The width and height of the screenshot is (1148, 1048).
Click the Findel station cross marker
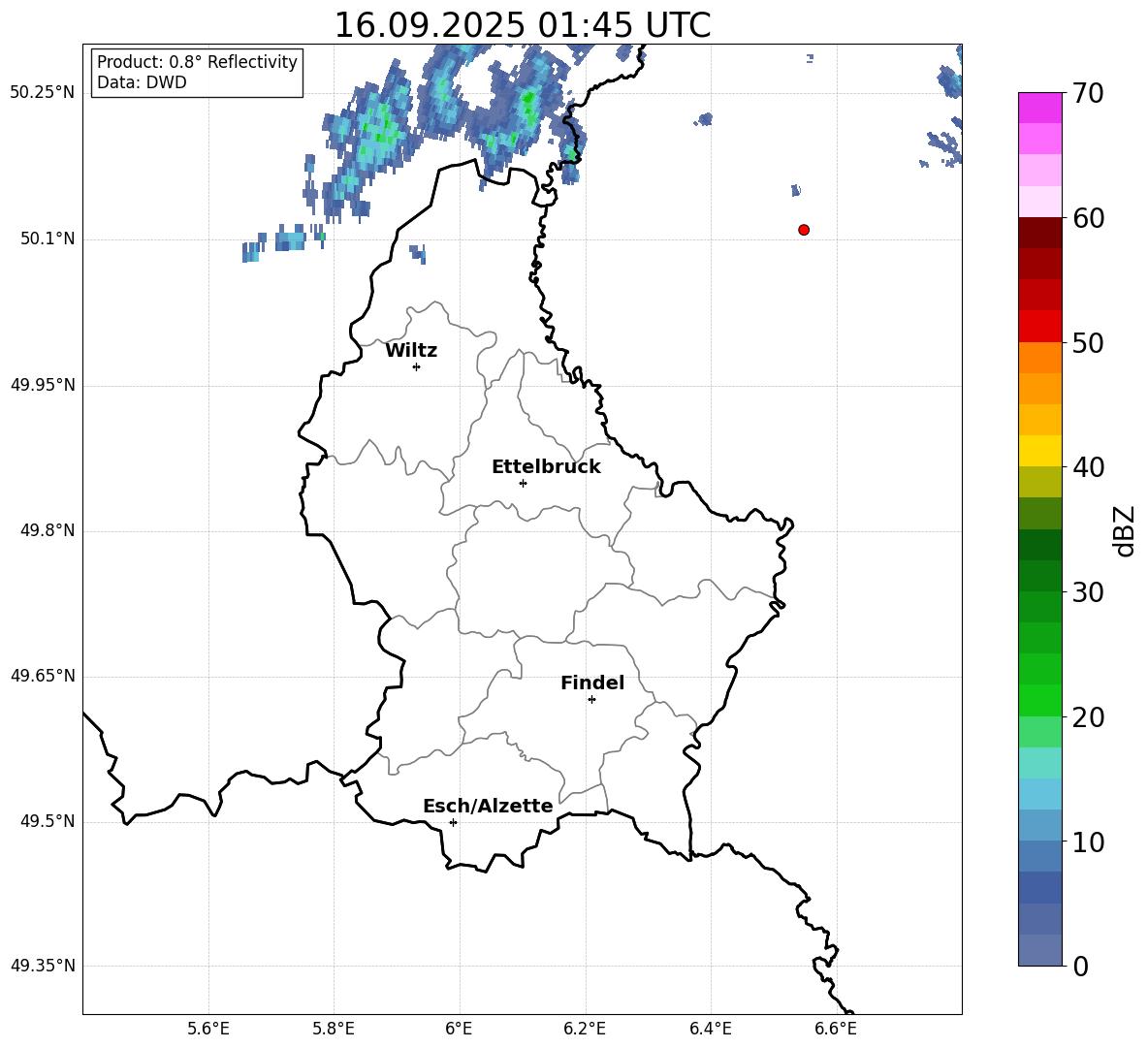tap(591, 700)
